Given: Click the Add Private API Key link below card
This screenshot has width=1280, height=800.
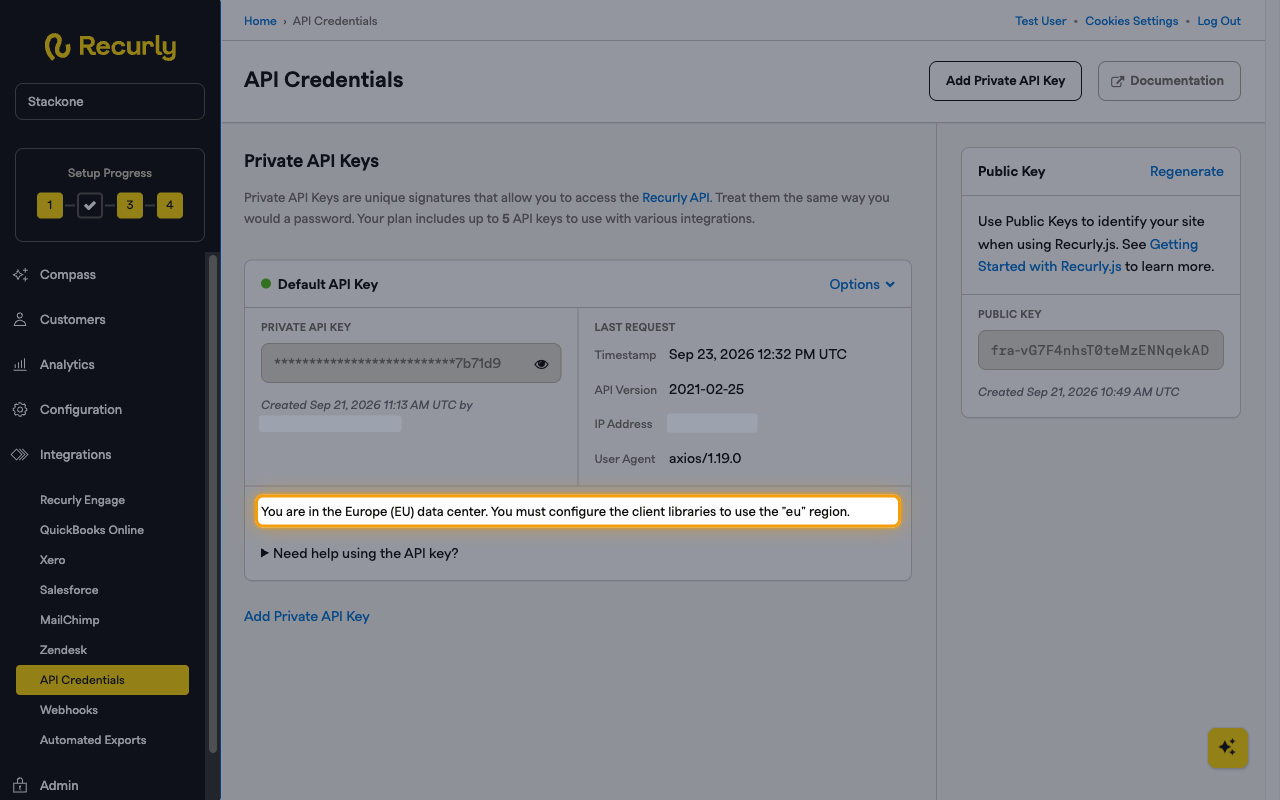Looking at the screenshot, I should [x=307, y=616].
